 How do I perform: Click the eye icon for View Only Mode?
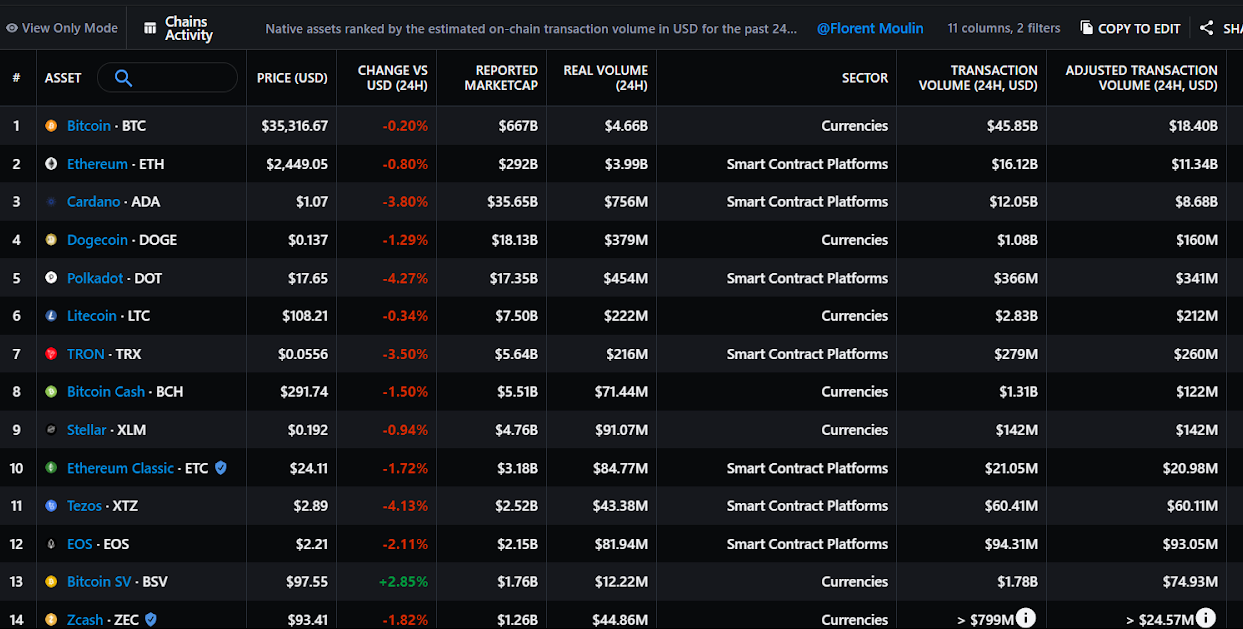[x=12, y=28]
